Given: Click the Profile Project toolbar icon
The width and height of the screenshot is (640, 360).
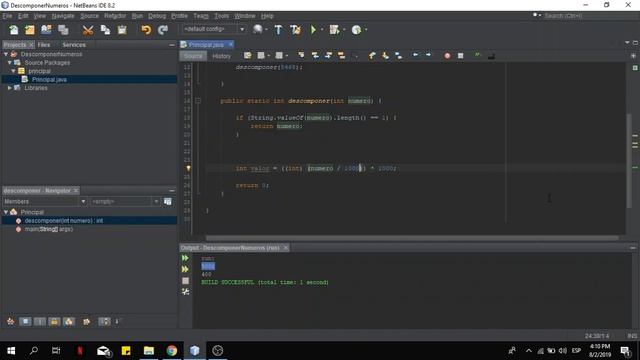Looking at the screenshot, I should (x=356, y=30).
